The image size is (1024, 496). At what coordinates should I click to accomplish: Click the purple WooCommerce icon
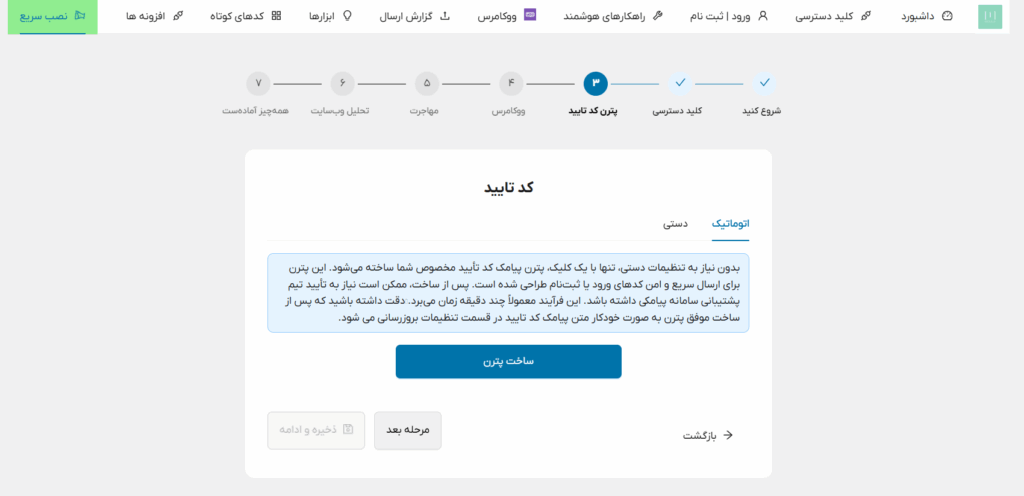(530, 16)
